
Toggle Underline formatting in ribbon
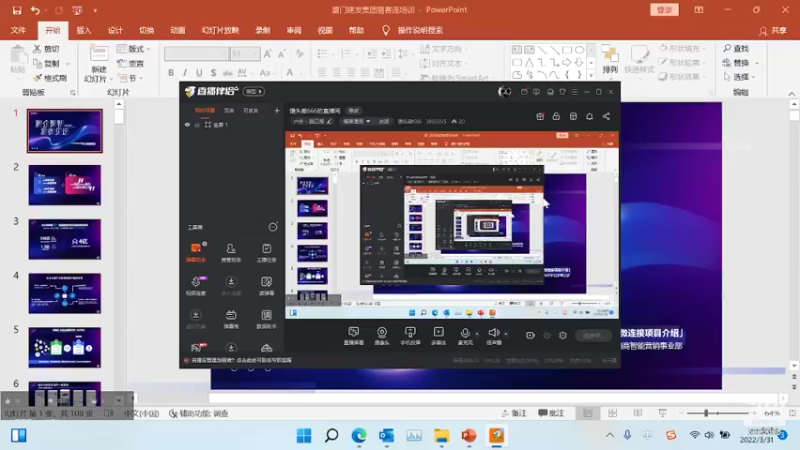click(199, 73)
